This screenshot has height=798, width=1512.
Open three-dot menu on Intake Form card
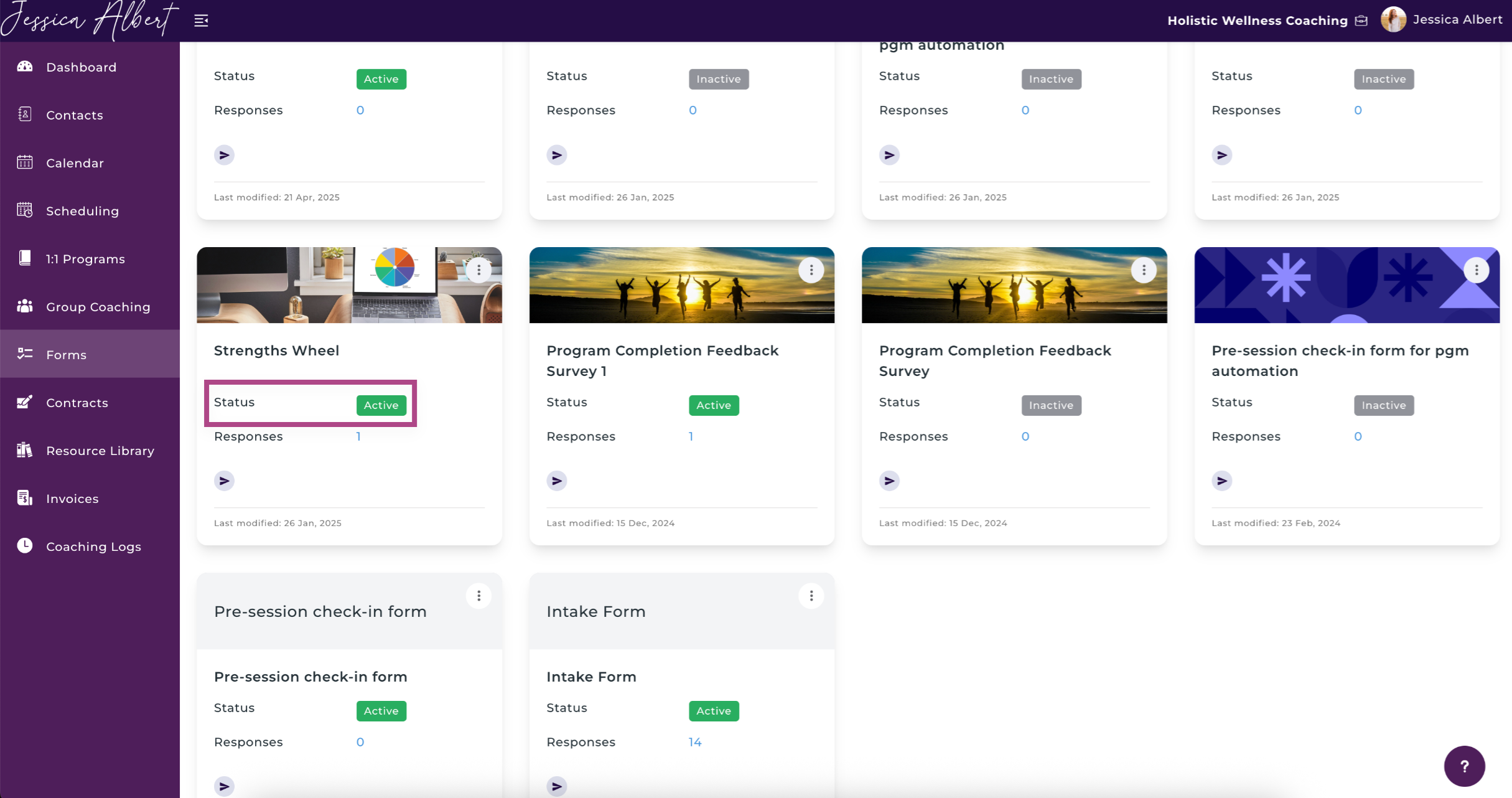tap(811, 596)
